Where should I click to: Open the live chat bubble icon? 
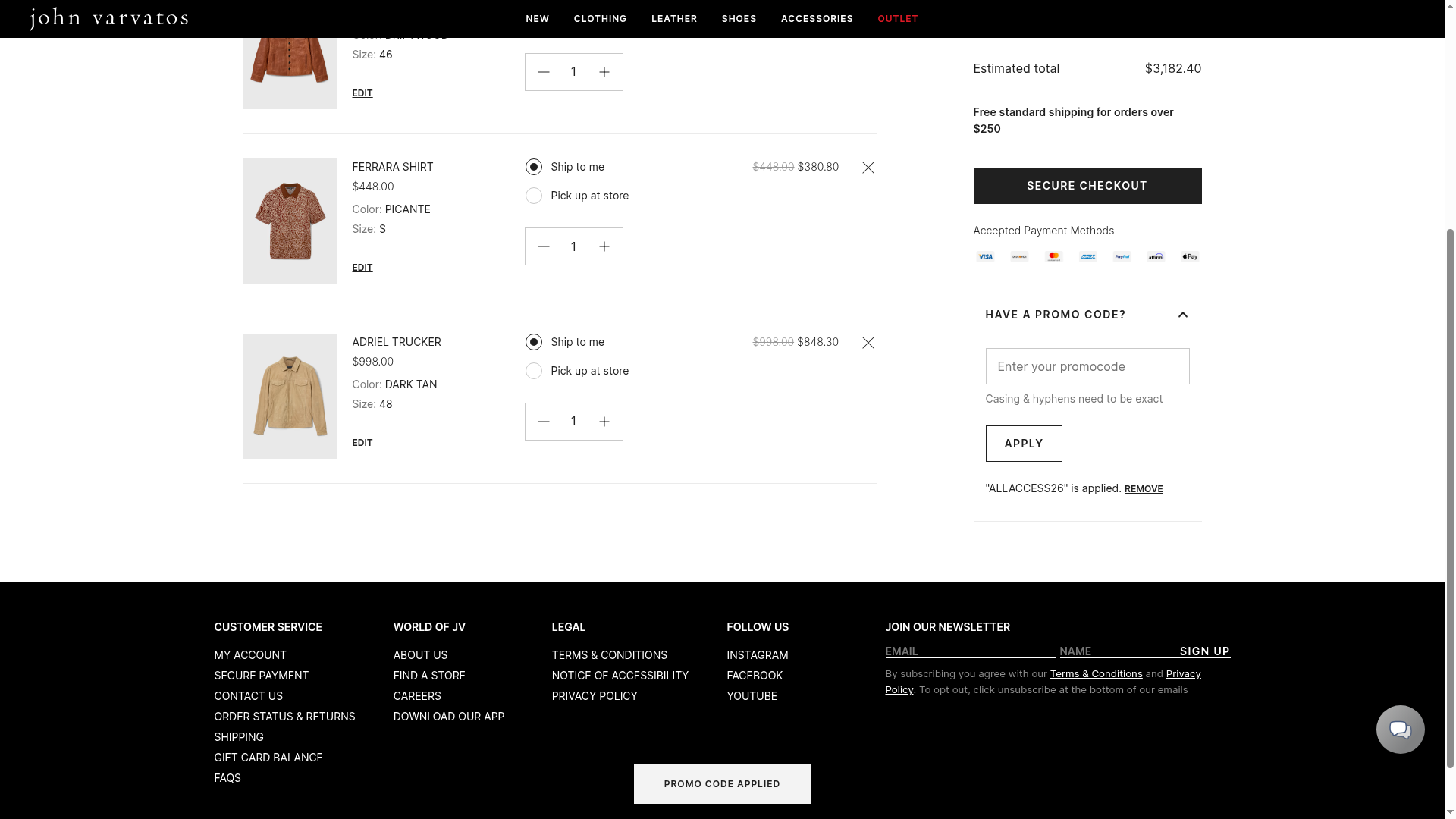1400,730
